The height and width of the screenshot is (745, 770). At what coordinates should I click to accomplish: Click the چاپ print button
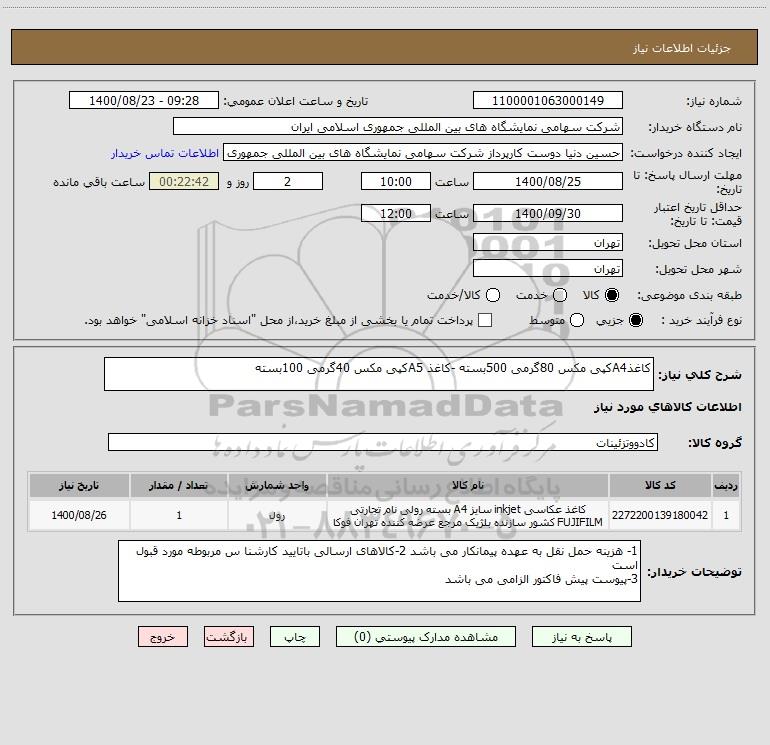tap(295, 637)
